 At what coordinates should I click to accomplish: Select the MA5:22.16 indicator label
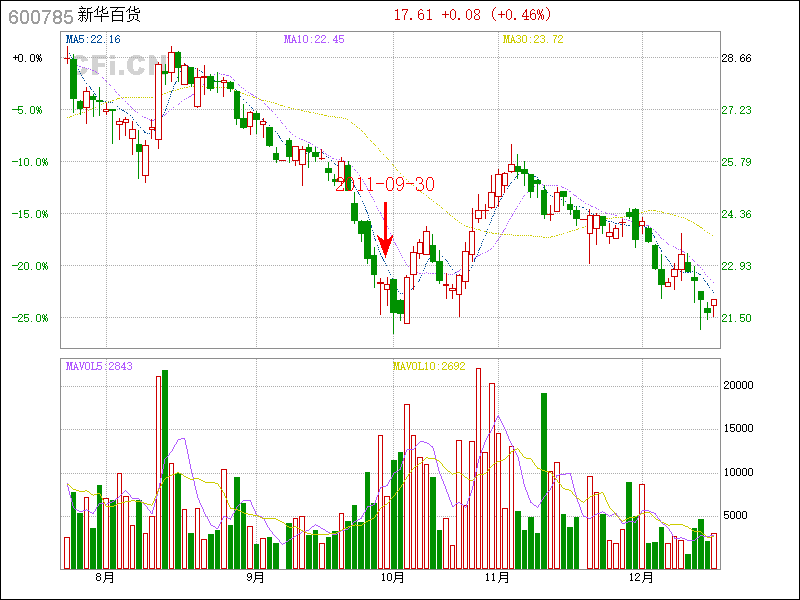pos(92,40)
